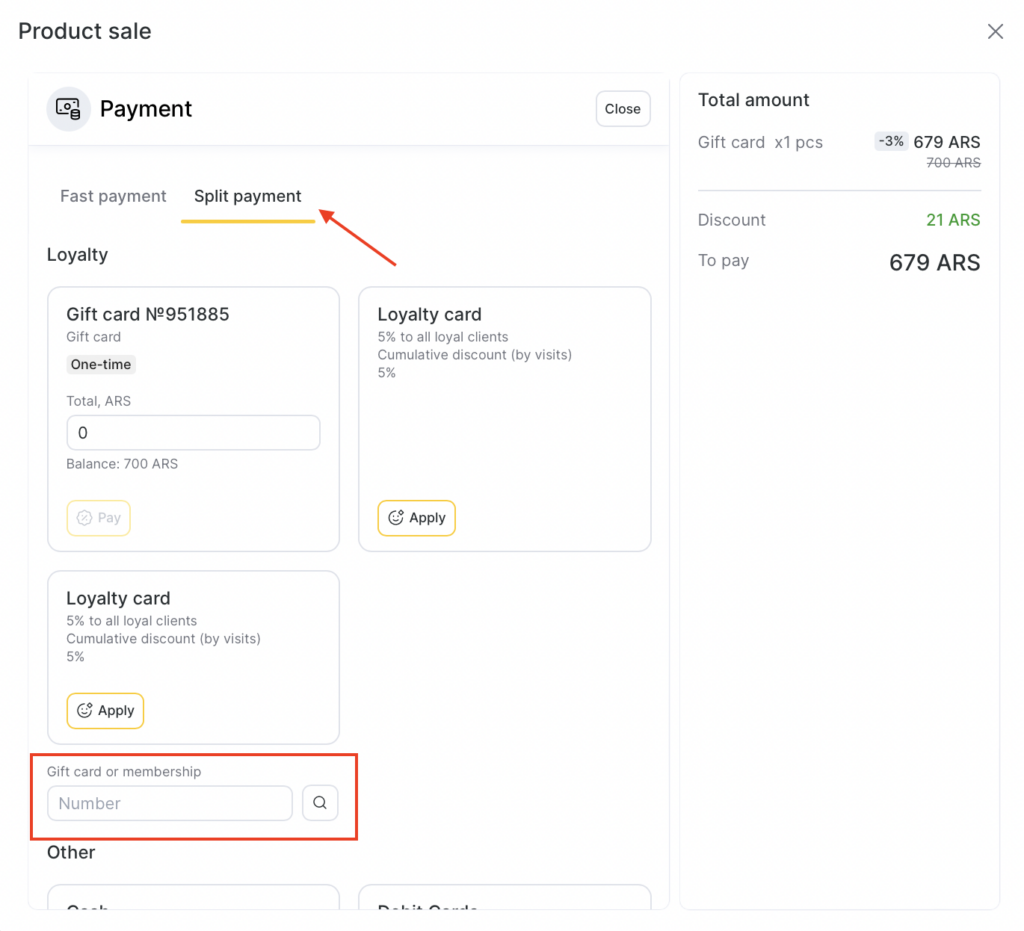Viewport: 1024px width, 931px height.
Task: Click the One-time label on gift card
Action: pos(101,365)
